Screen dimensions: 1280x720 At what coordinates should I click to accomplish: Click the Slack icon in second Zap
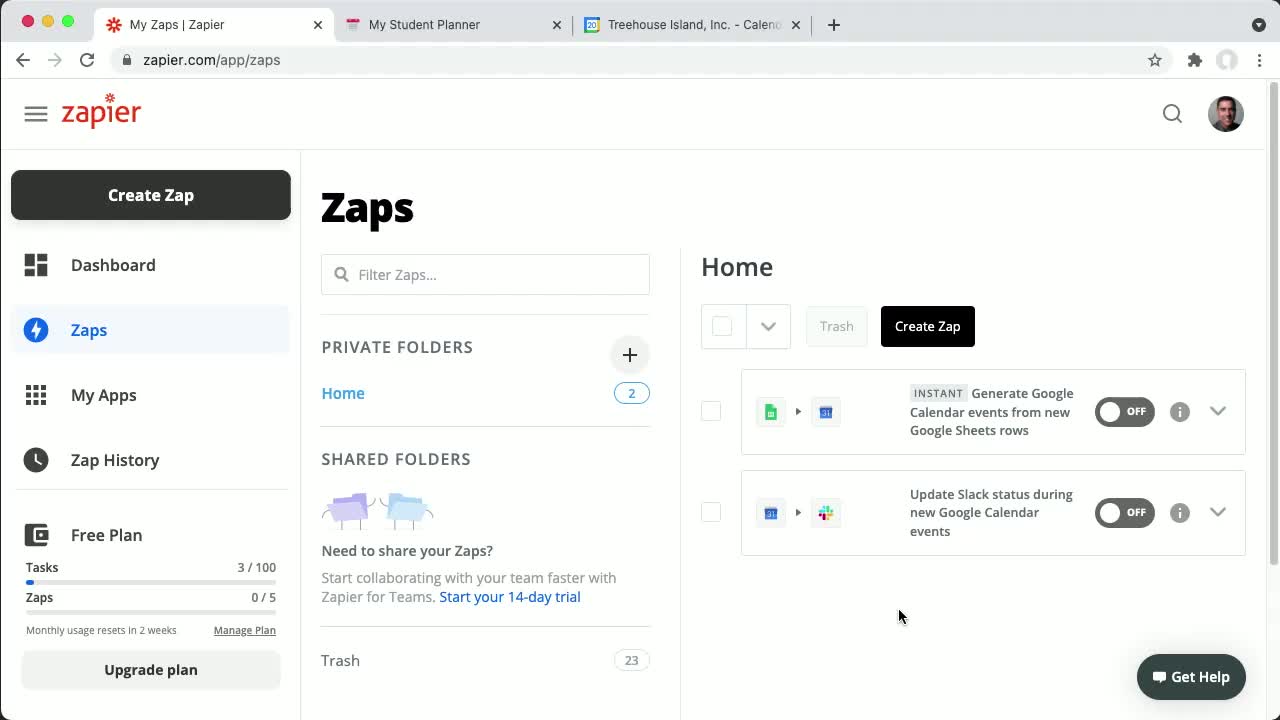coord(826,513)
